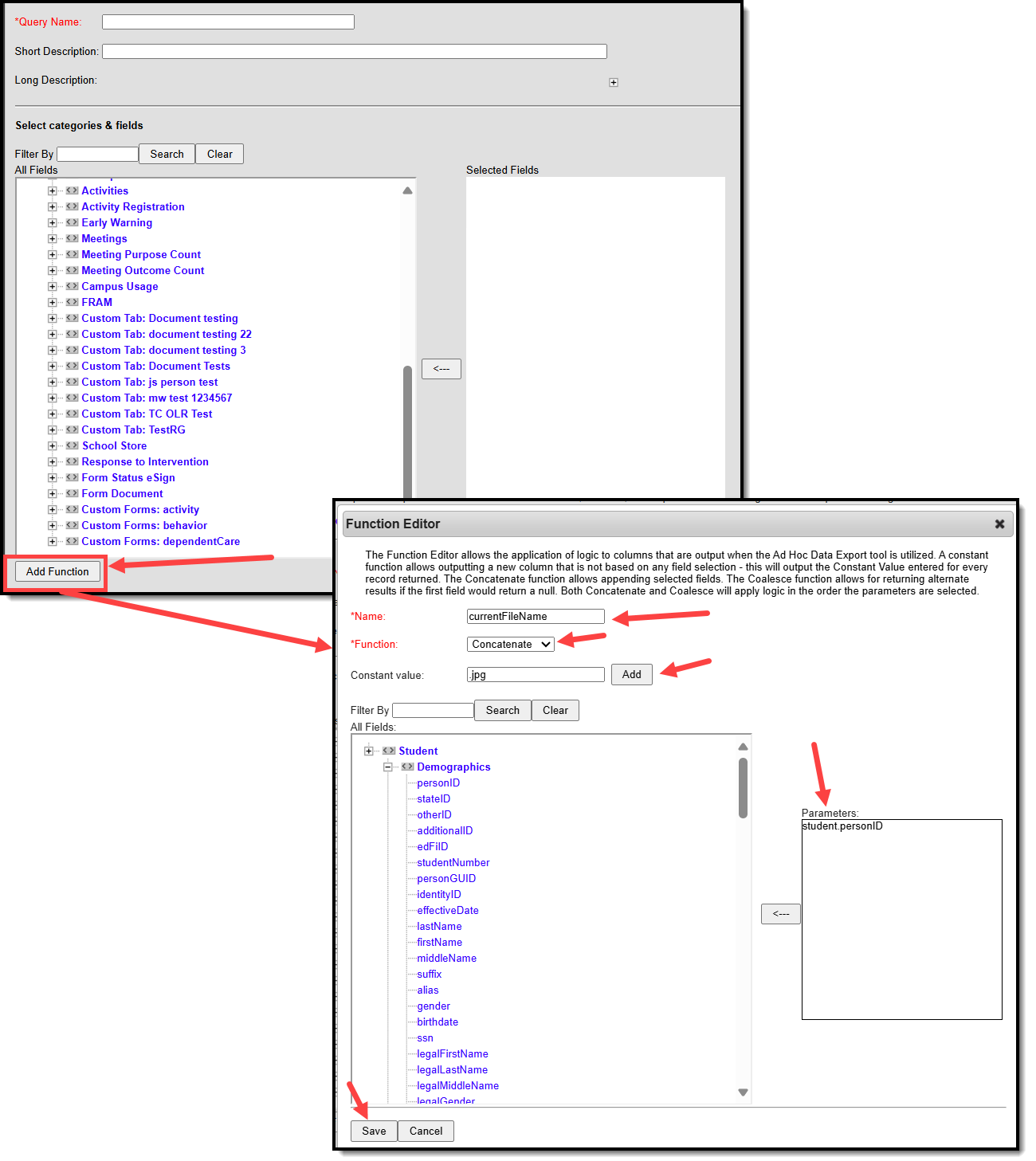Select the stateID field
Screen dimensions: 1036x1161
click(x=434, y=798)
